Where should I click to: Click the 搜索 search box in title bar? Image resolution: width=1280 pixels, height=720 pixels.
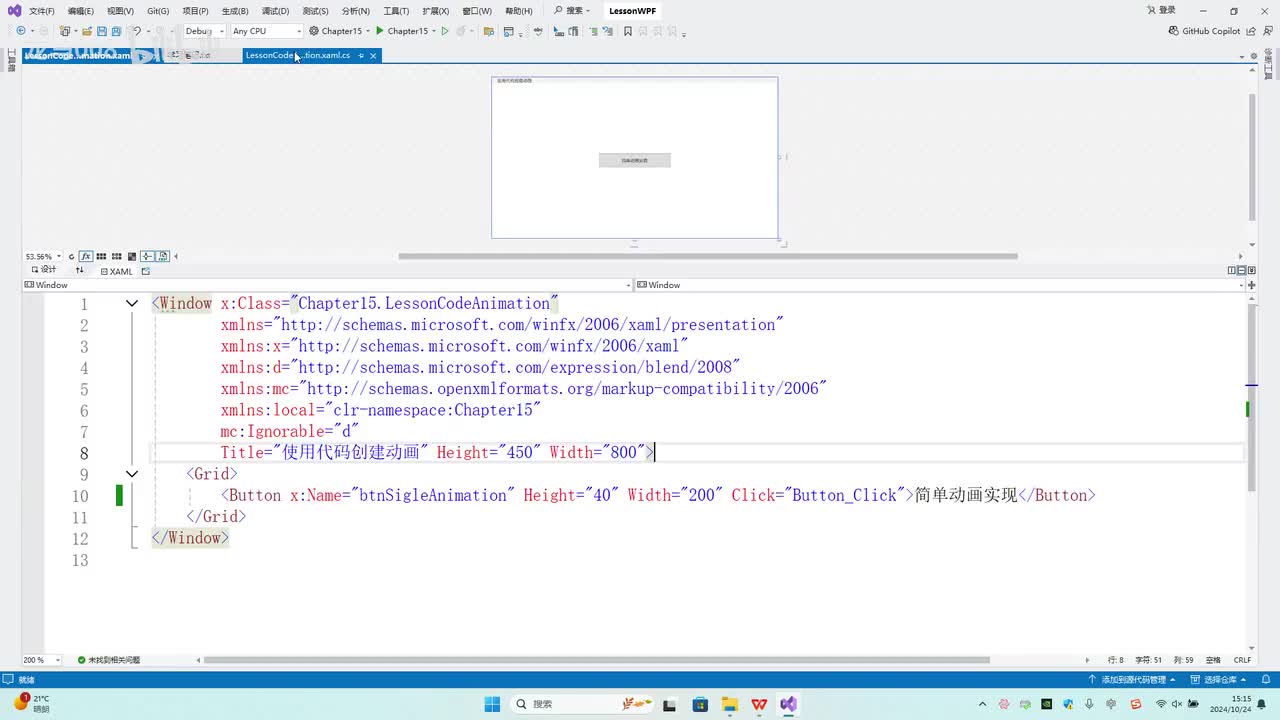coord(573,11)
